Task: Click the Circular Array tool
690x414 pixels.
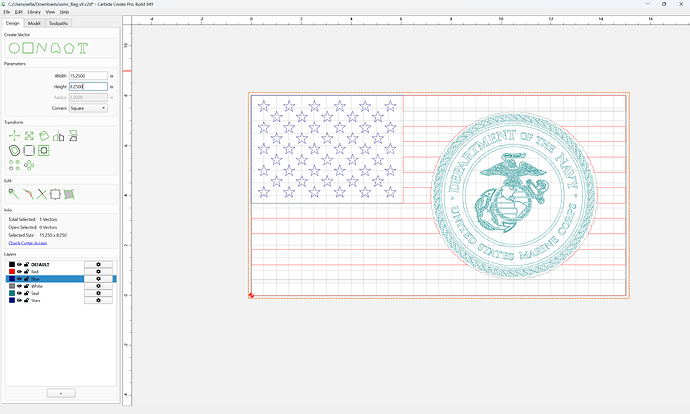Action: pyautogui.click(x=29, y=165)
